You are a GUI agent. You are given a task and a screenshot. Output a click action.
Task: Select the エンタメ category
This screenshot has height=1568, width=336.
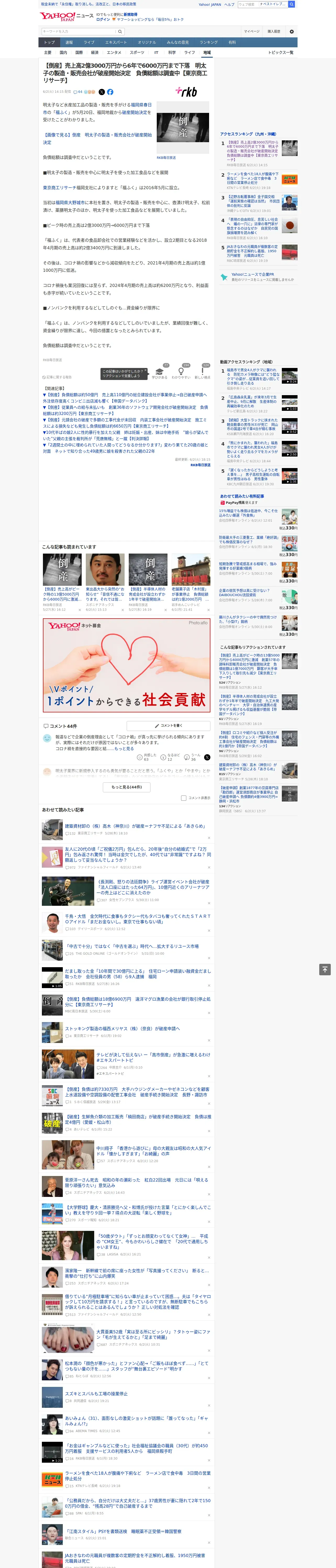point(114,53)
